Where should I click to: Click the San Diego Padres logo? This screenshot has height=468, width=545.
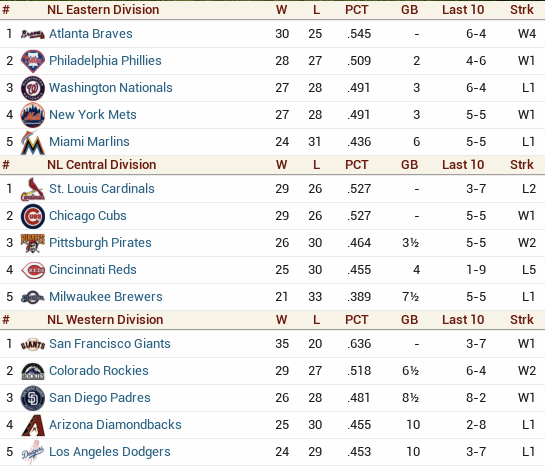[33, 398]
